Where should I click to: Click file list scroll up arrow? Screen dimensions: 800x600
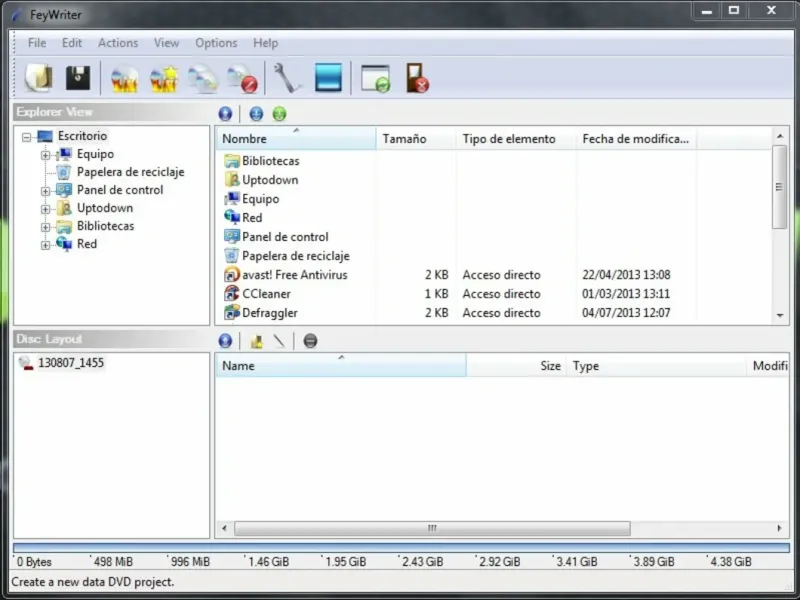click(x=780, y=136)
